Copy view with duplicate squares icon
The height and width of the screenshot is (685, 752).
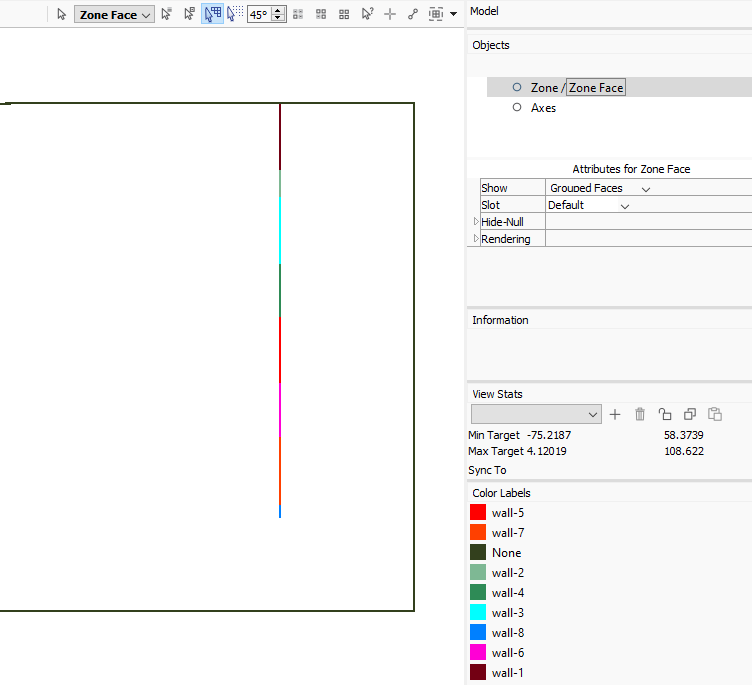[x=690, y=414]
